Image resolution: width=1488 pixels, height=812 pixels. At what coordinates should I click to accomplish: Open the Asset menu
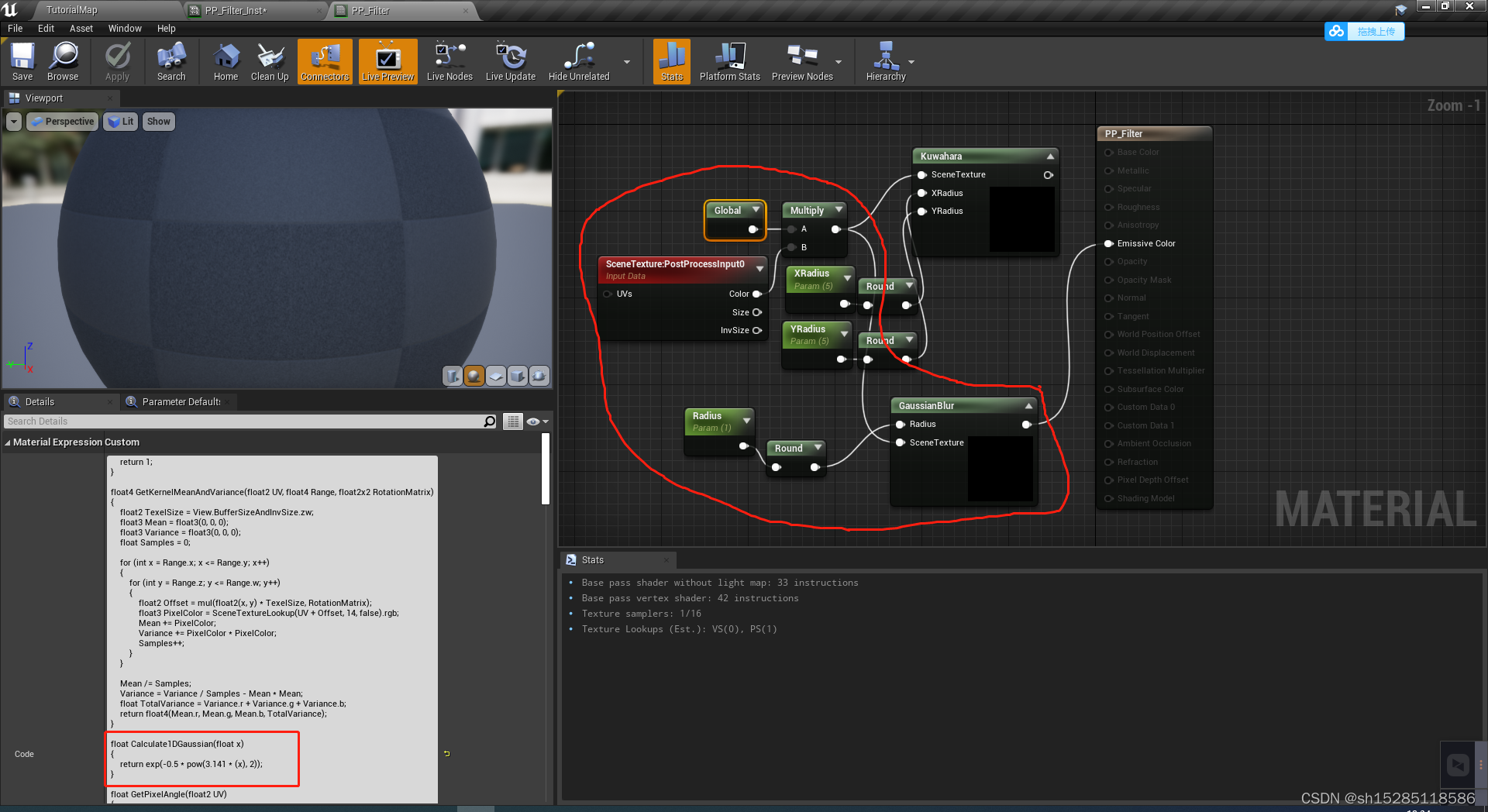[x=81, y=29]
